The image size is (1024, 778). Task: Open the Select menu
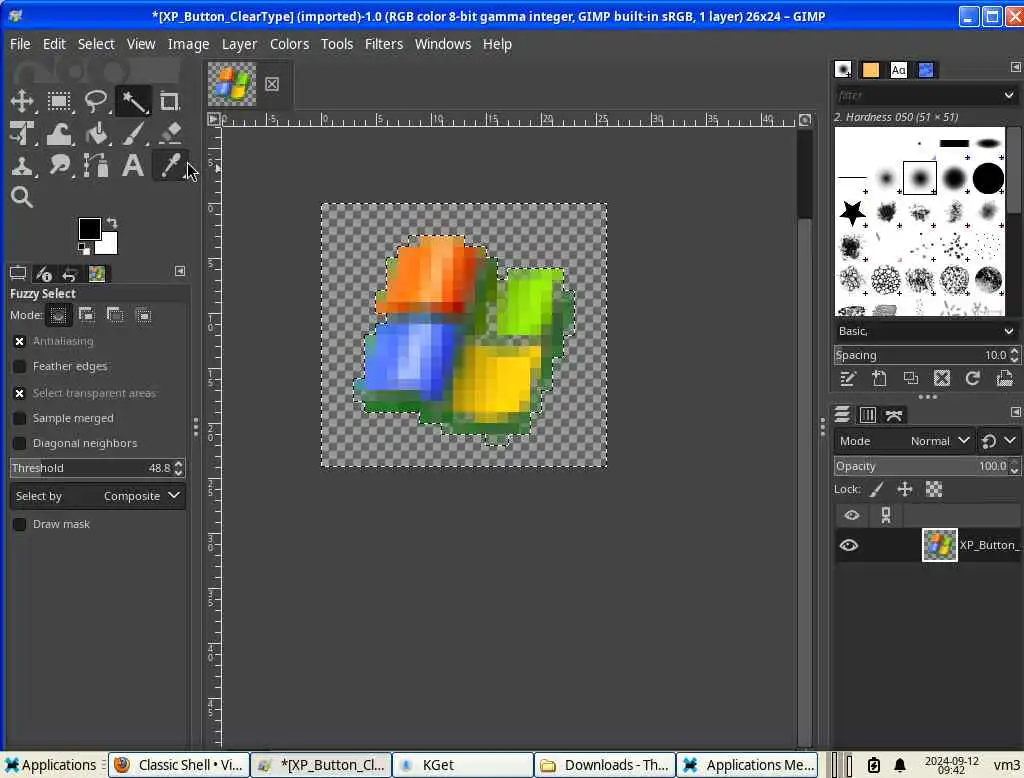click(x=96, y=44)
